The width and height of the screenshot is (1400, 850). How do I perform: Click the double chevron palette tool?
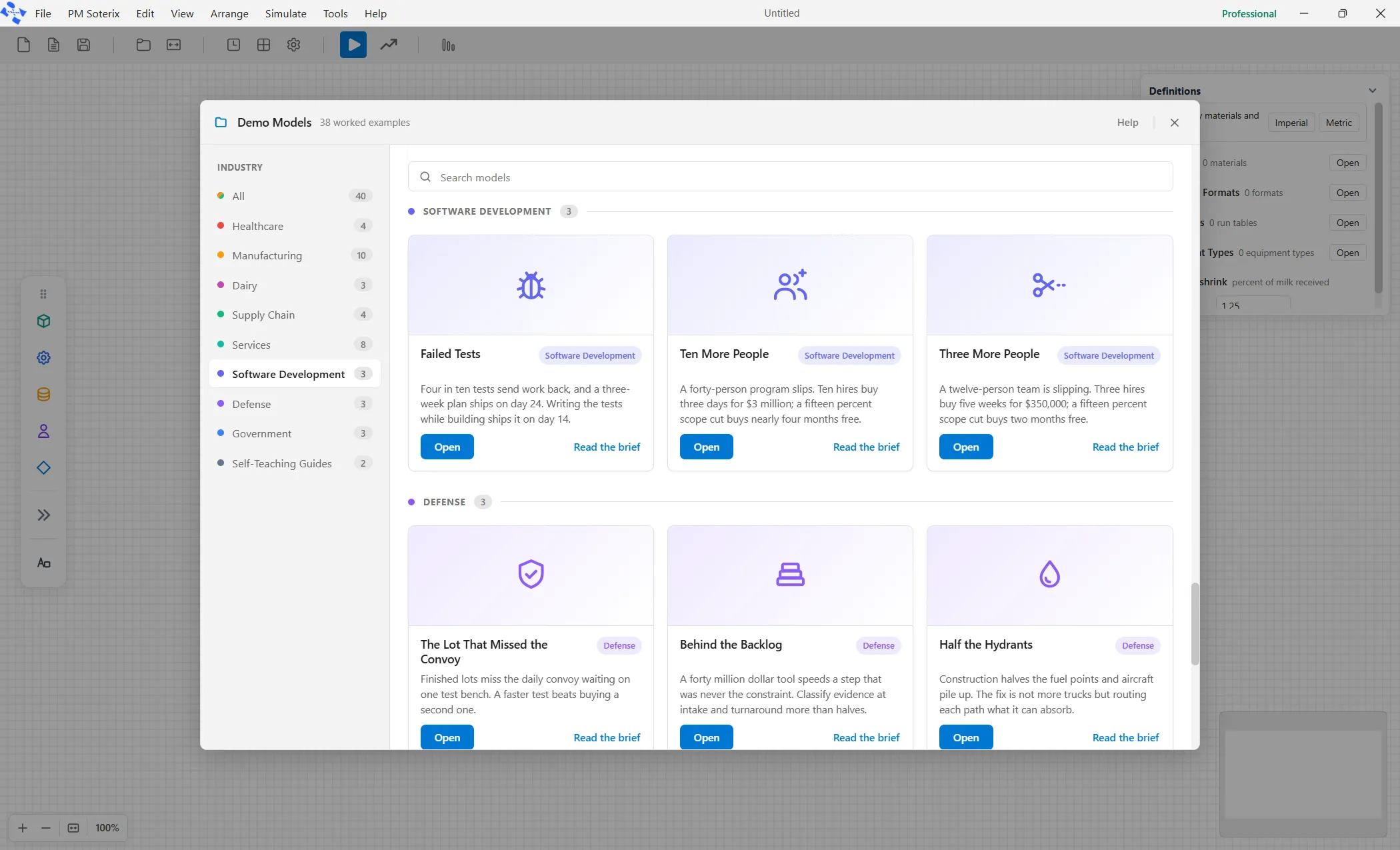point(43,515)
